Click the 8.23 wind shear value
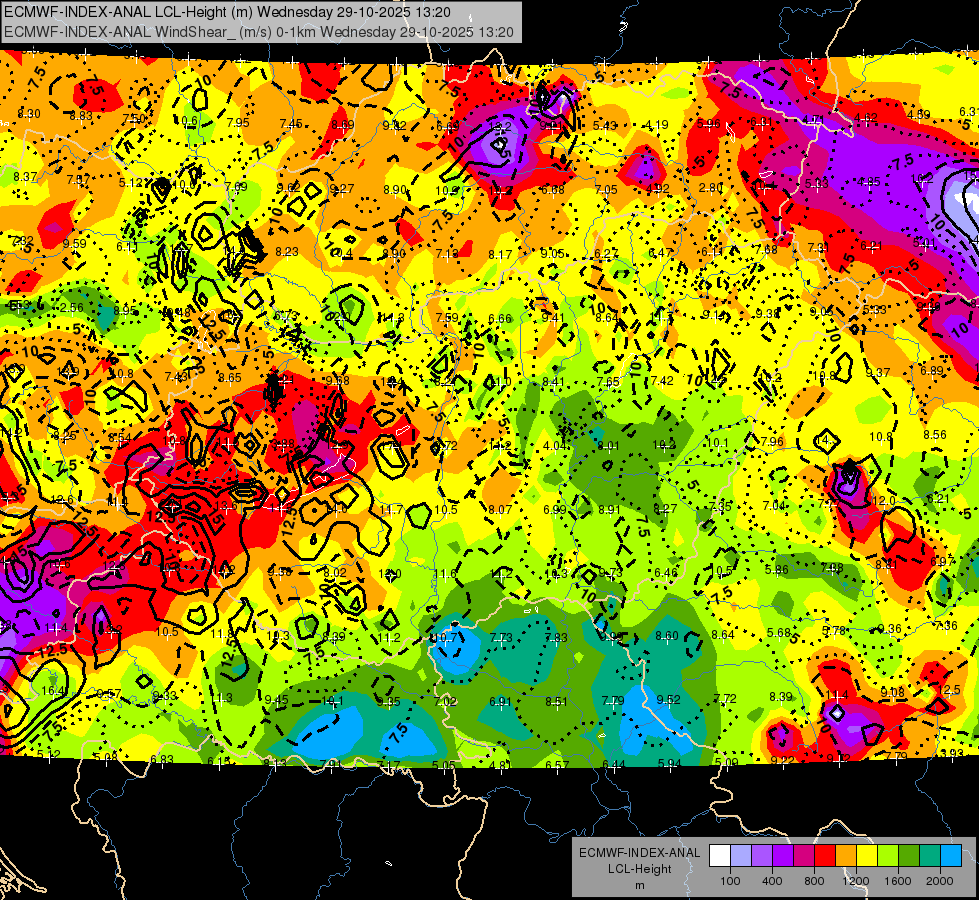Viewport: 979px width, 900px height. click(287, 252)
